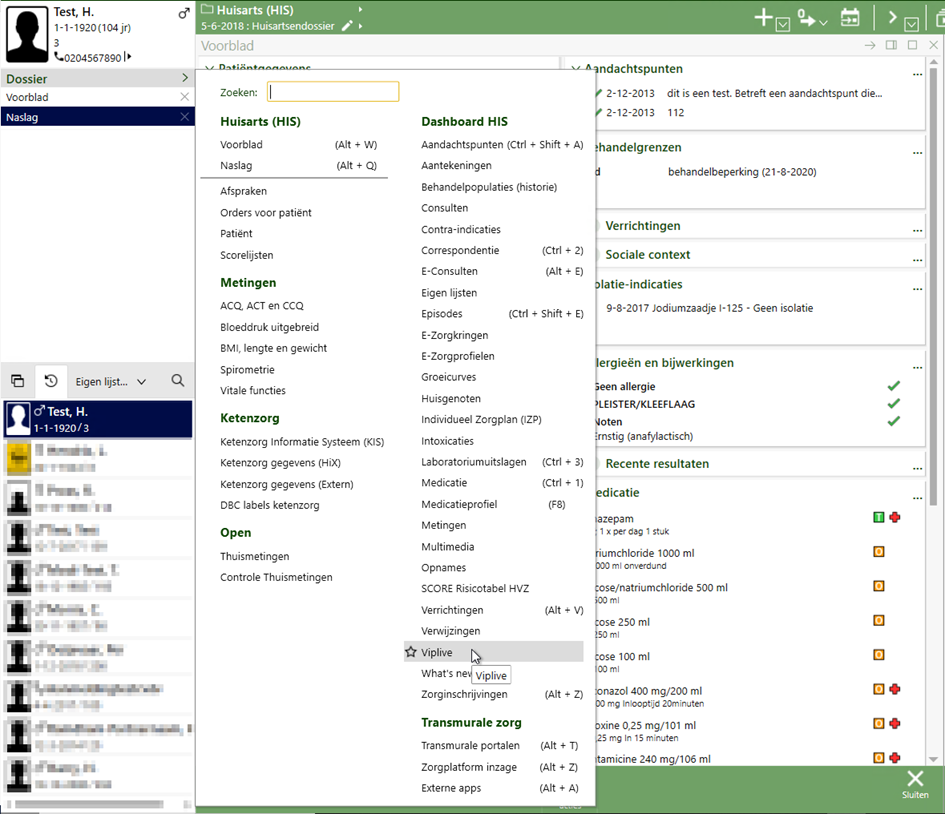Click the Sluiten close button at bottom right
The height and width of the screenshot is (814, 945).
[915, 784]
